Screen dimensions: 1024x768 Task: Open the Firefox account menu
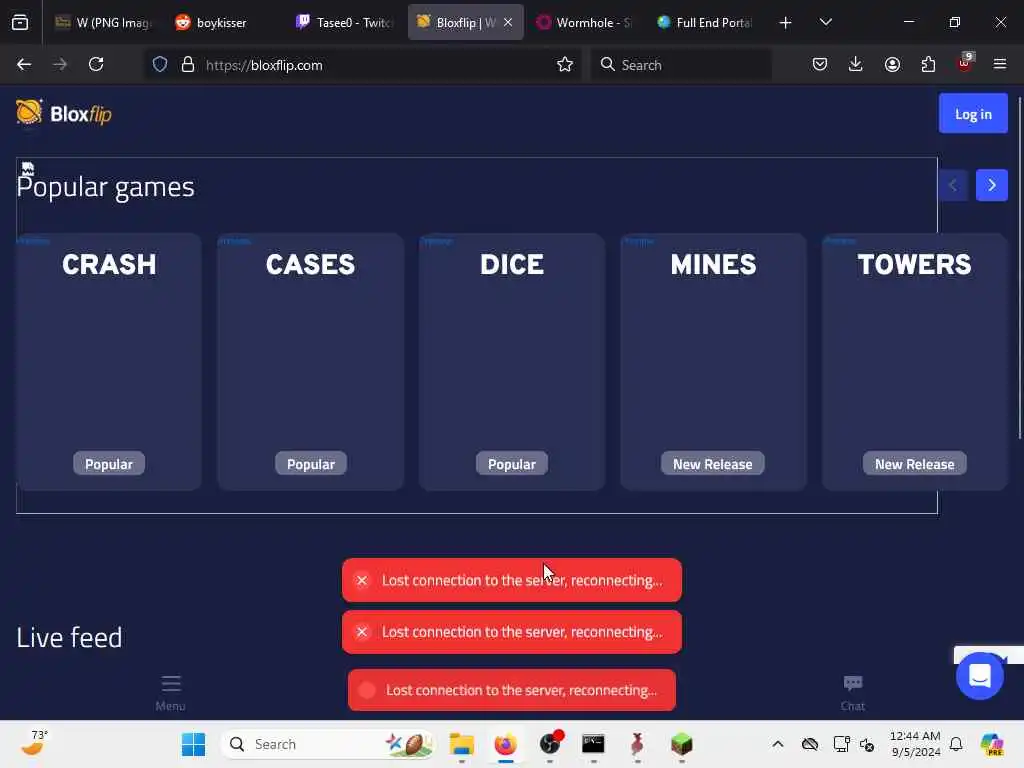tap(892, 65)
